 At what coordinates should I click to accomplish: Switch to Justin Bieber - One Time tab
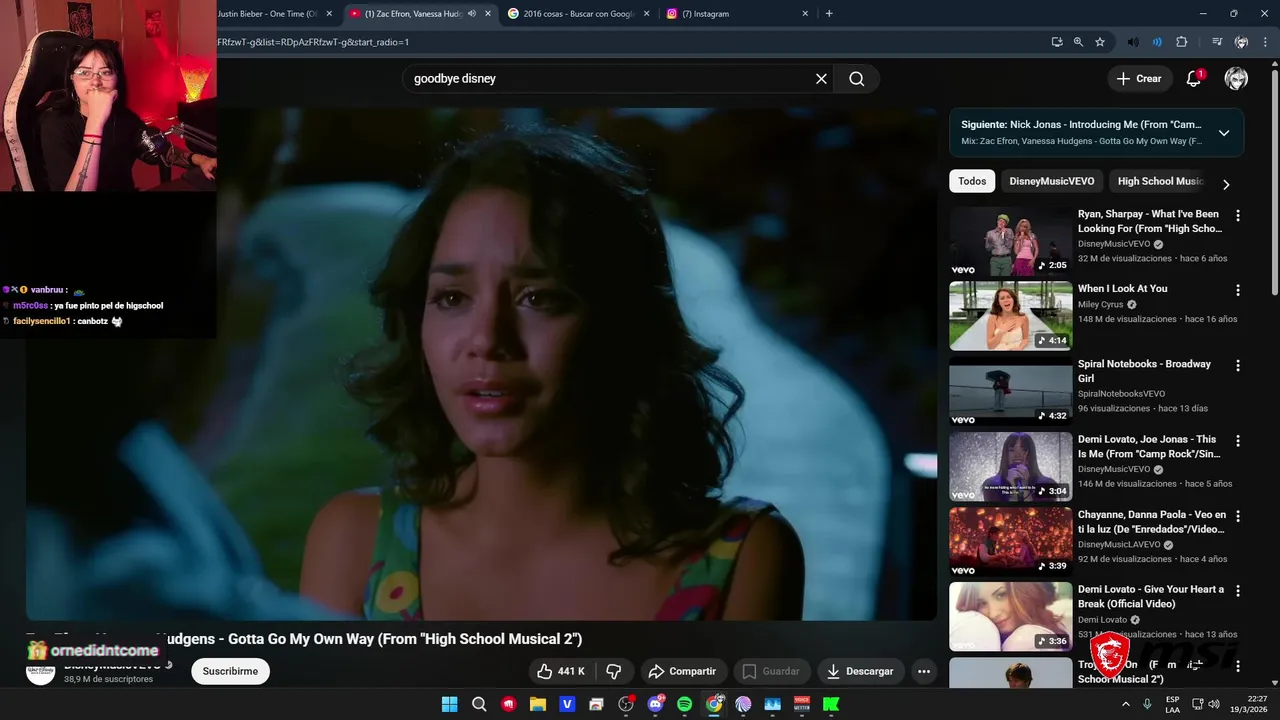point(267,14)
